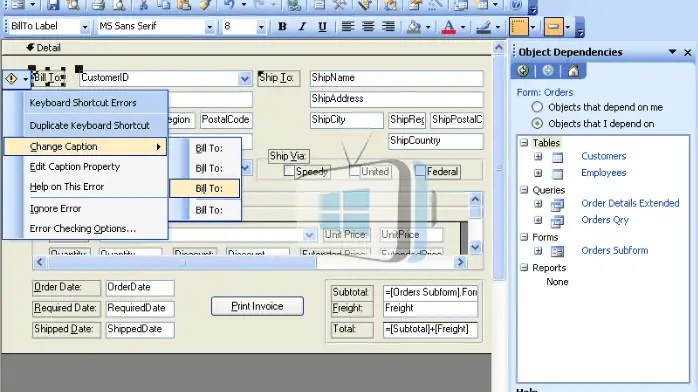The width and height of the screenshot is (698, 392).
Task: Open Change Caption submenu
Action: point(85,146)
